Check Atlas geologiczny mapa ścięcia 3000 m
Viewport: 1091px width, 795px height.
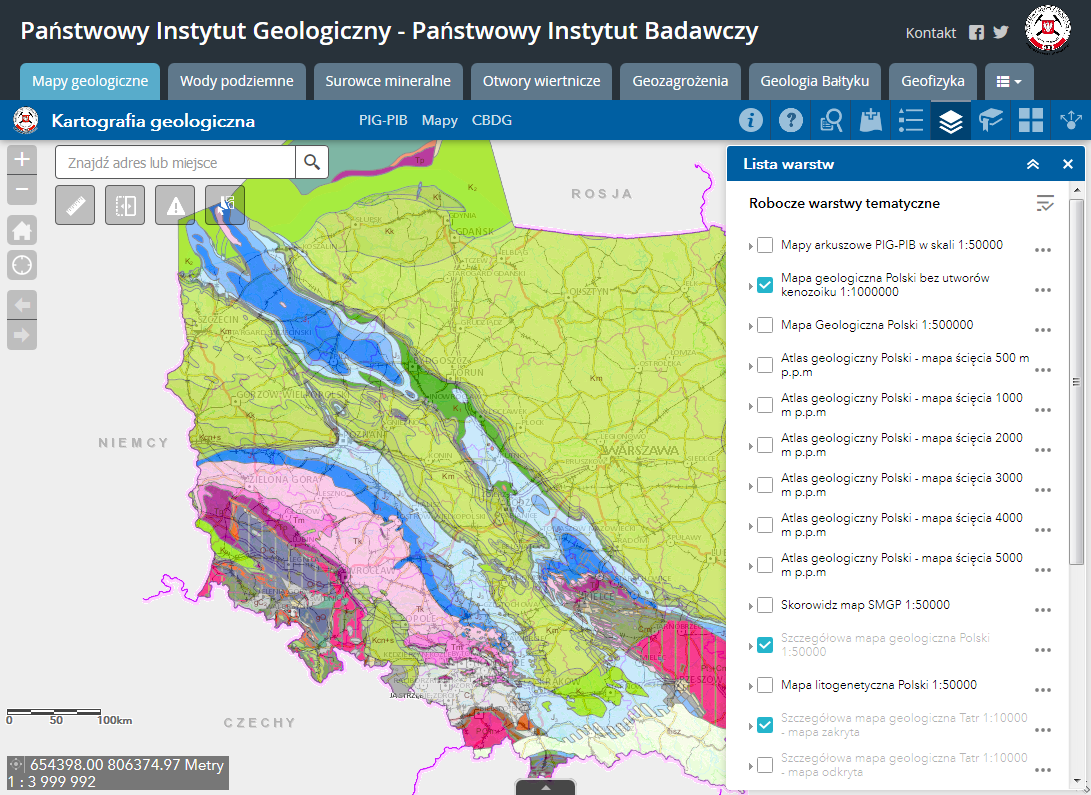point(765,485)
